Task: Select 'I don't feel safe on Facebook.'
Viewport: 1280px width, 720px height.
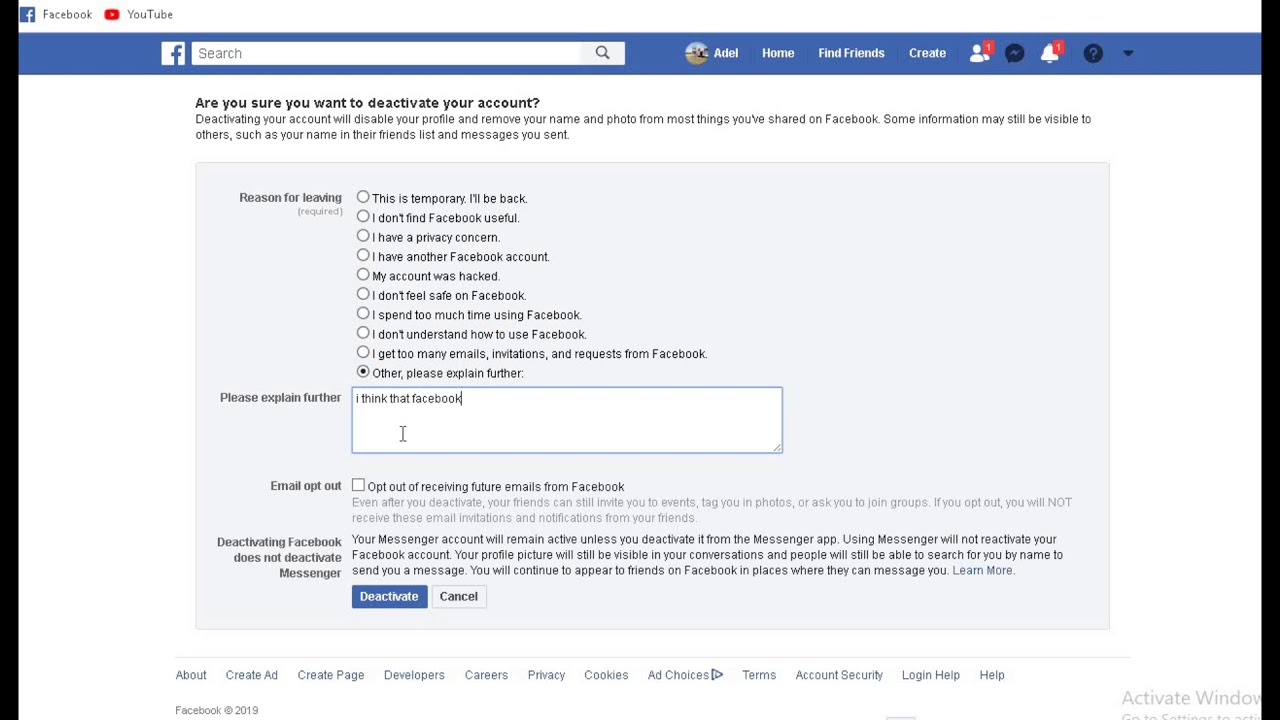Action: click(363, 294)
